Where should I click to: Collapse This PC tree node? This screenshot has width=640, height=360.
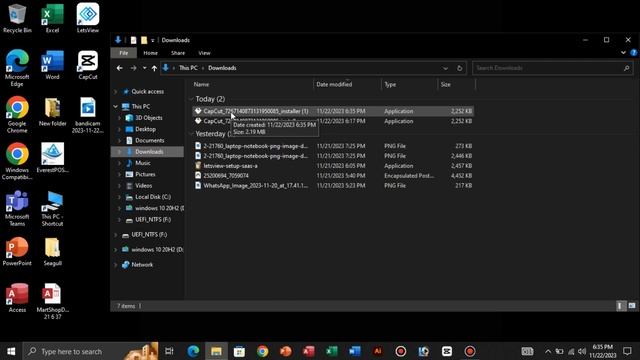[x=116, y=107]
